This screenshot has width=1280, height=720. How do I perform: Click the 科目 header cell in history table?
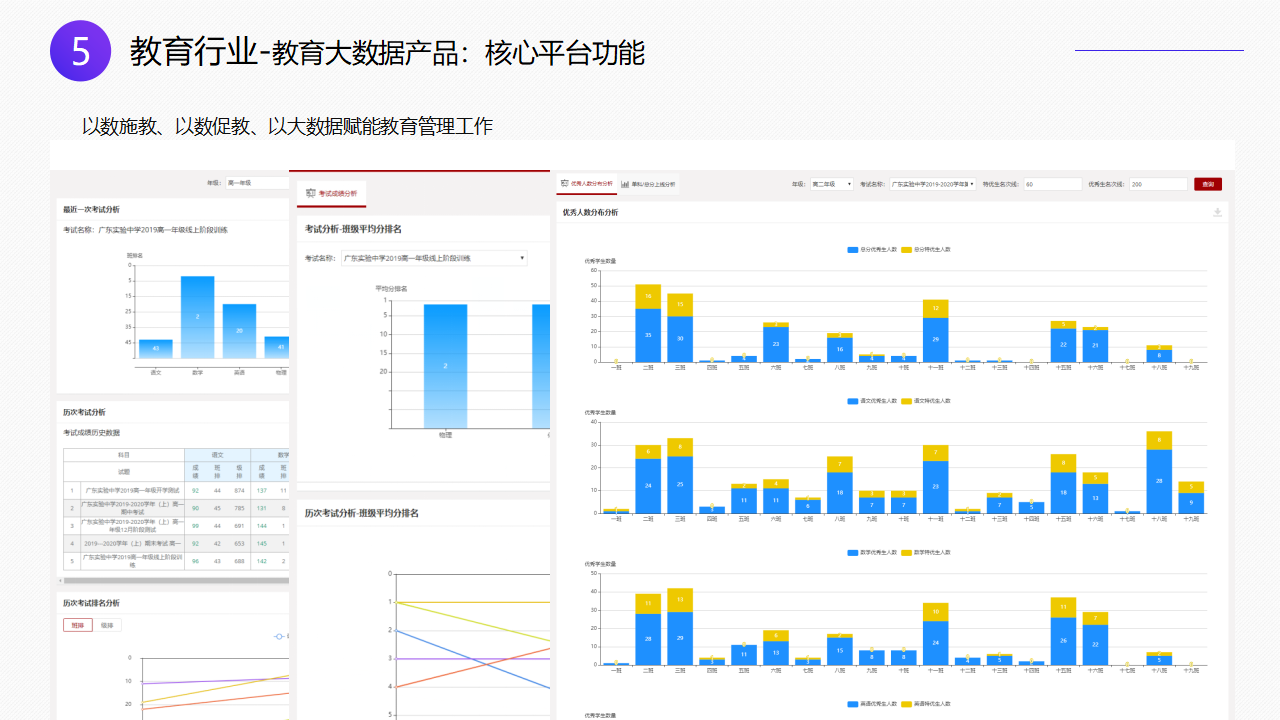[123, 455]
